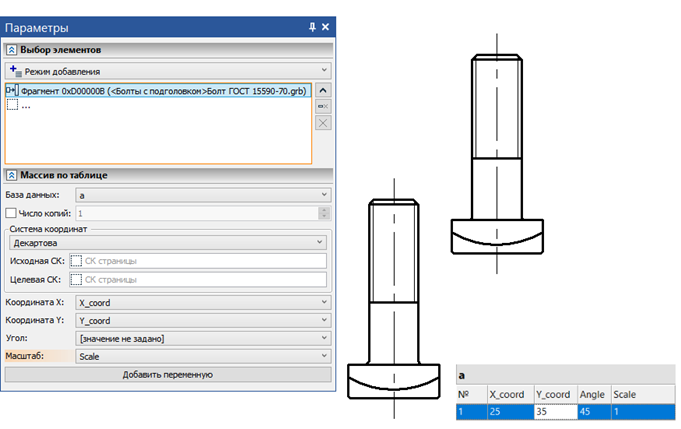Open the База данных dropdown
The image size is (681, 429).
click(203, 195)
